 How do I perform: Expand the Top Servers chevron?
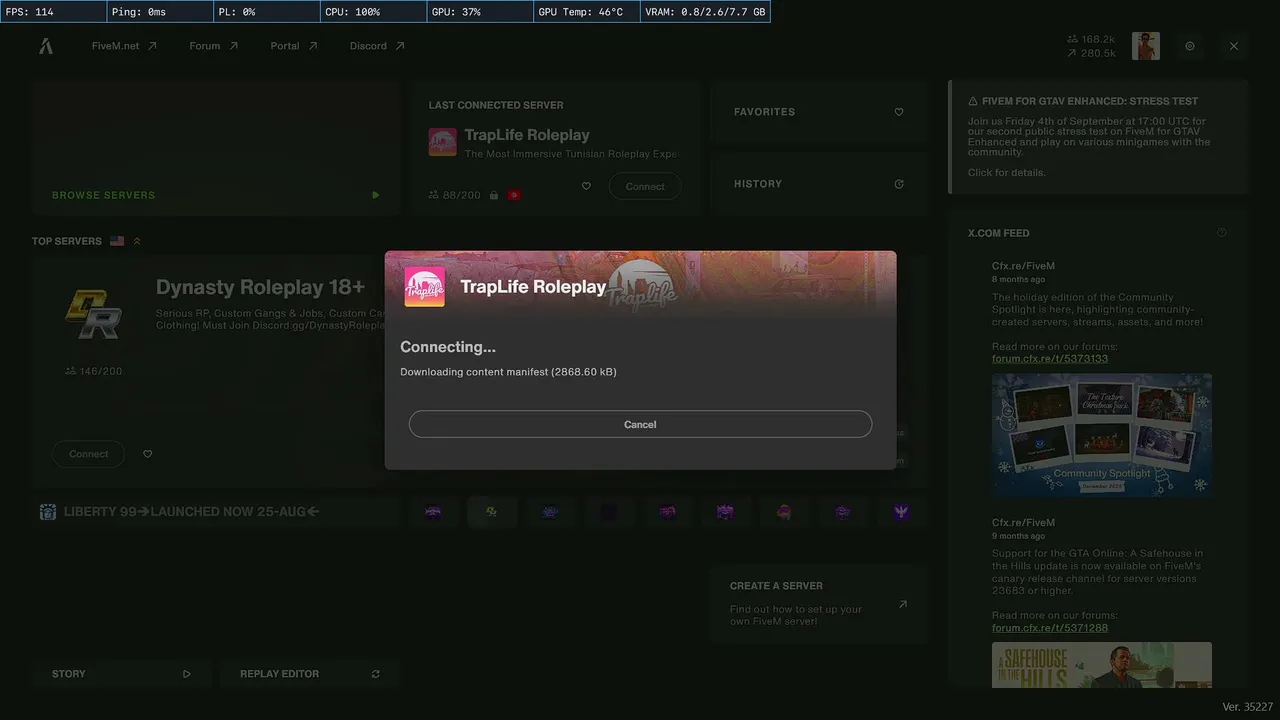(137, 241)
